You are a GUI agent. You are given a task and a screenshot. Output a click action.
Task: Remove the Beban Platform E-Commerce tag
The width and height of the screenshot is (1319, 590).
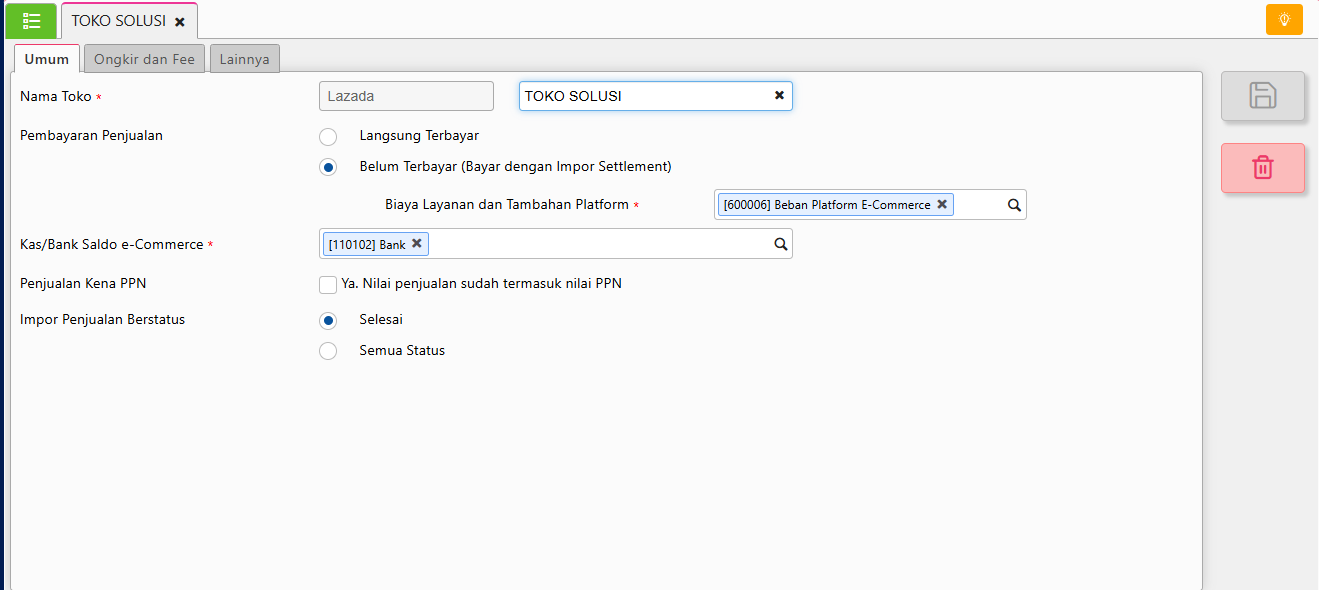[942, 204]
